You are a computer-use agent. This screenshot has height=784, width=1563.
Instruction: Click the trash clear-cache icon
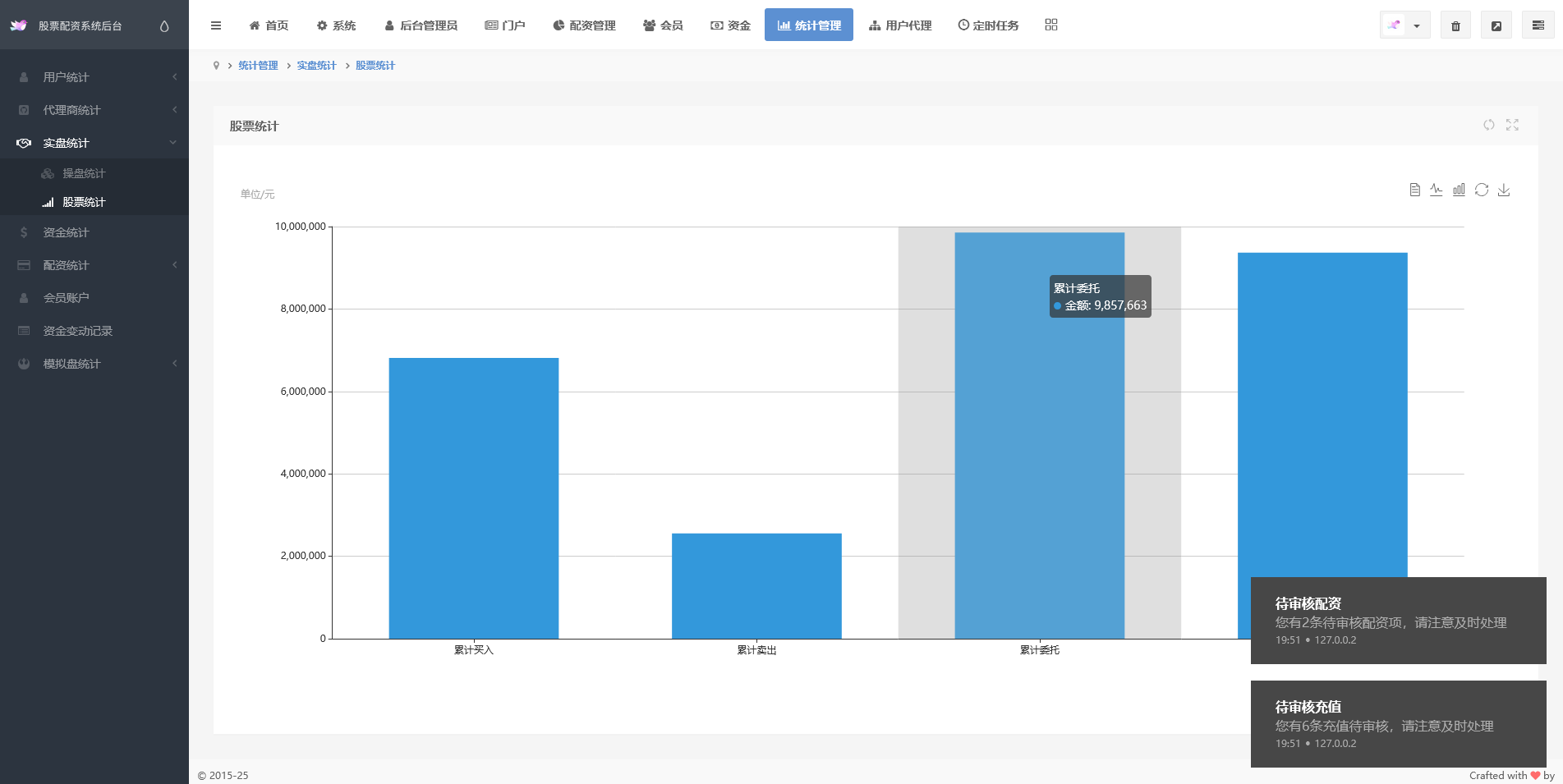pos(1455,25)
